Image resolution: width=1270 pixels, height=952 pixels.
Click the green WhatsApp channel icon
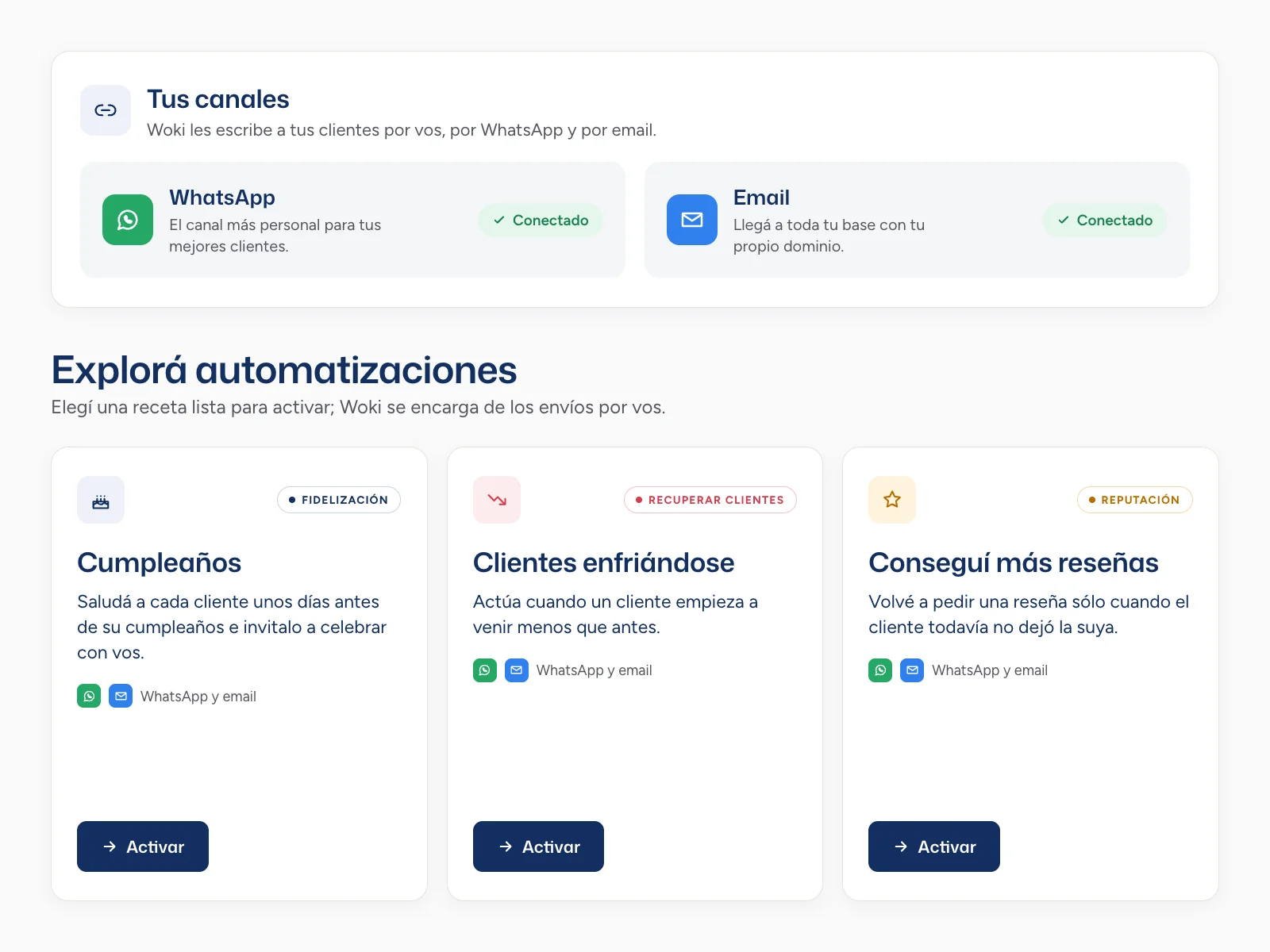click(x=128, y=220)
